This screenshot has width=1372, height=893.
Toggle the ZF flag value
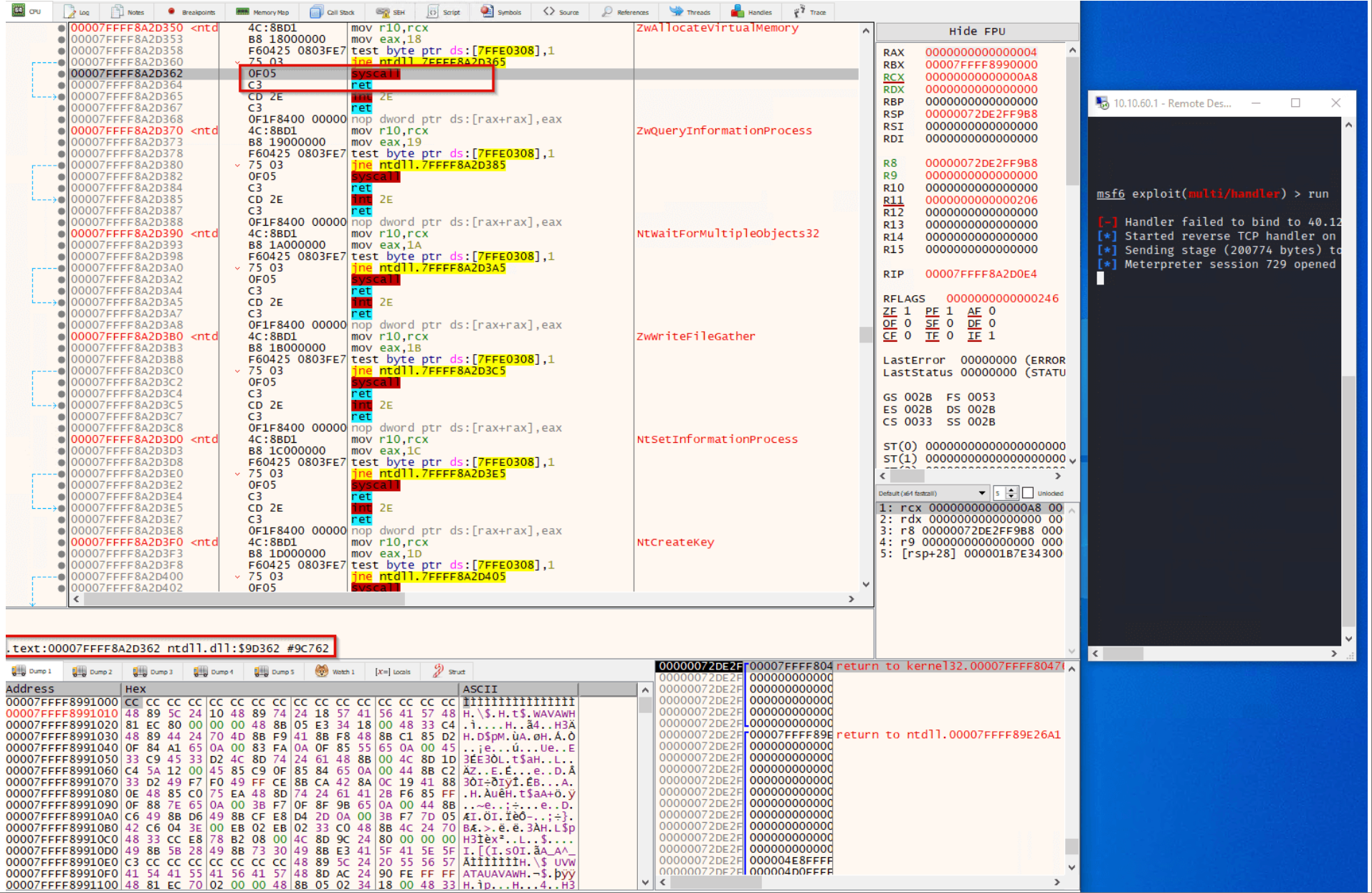click(907, 311)
